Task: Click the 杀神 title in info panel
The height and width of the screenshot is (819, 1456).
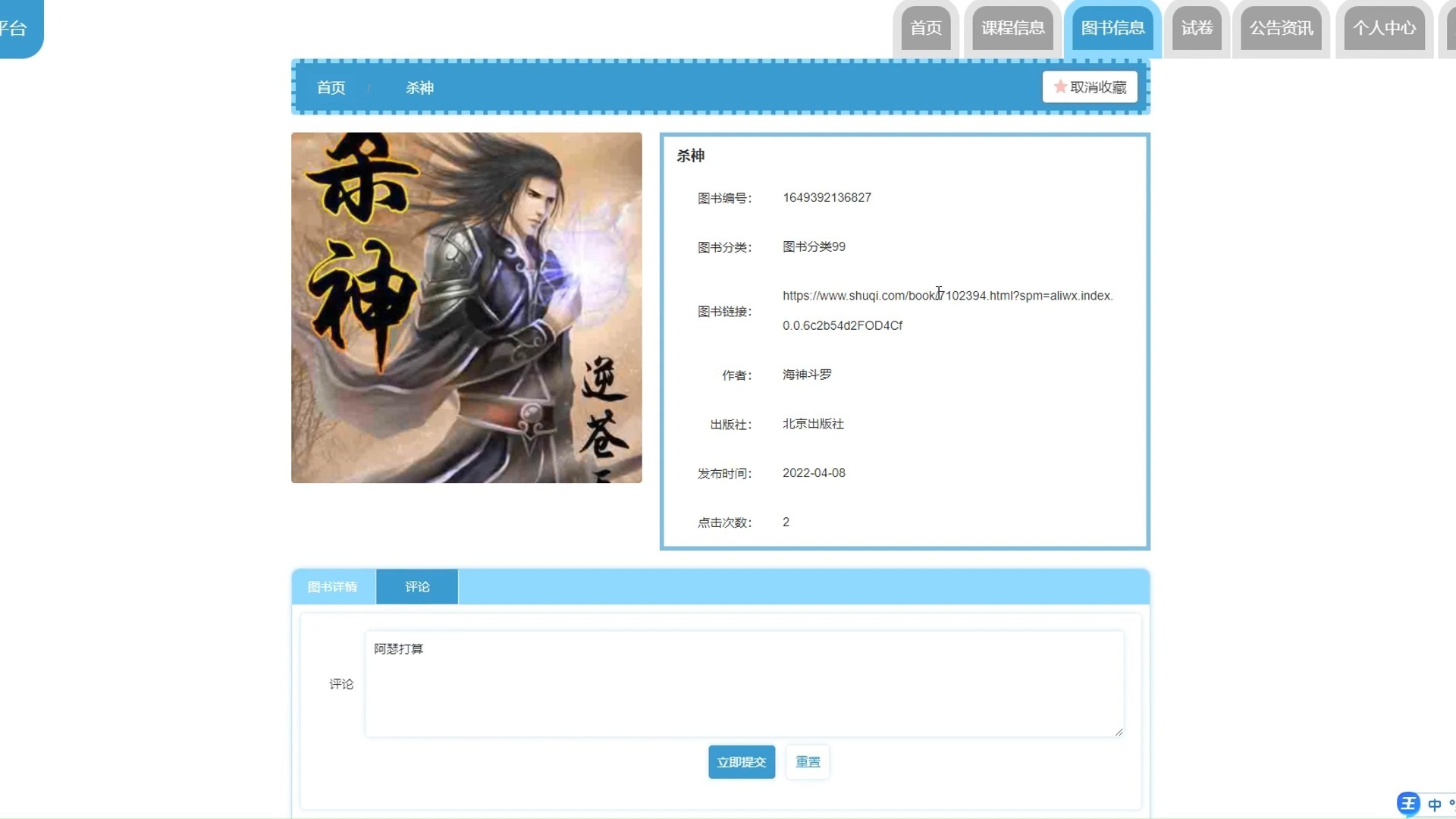Action: click(x=690, y=155)
